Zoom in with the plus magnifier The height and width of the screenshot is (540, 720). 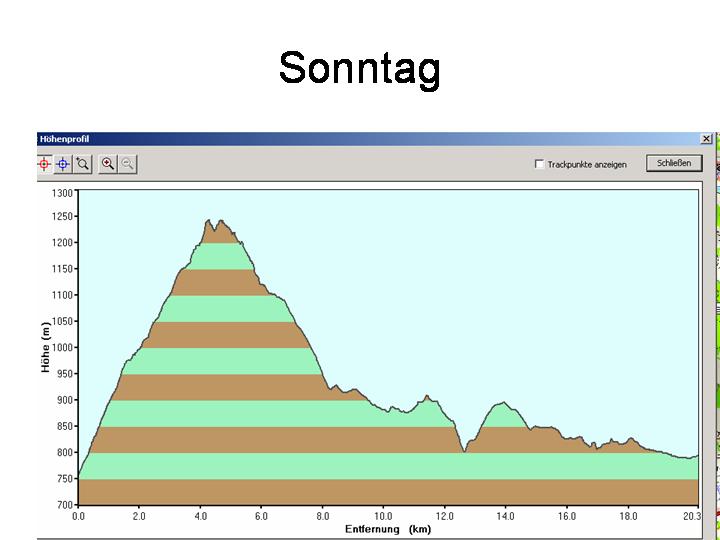click(x=108, y=164)
